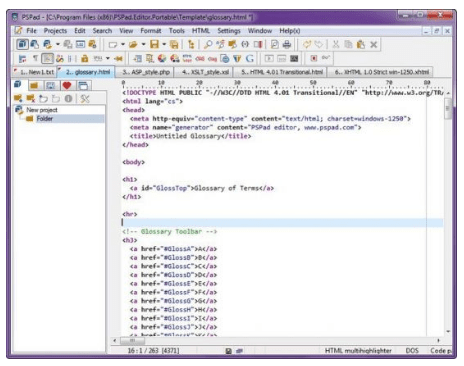
Task: Click remove folder icon with red x
Action: (x=31, y=98)
